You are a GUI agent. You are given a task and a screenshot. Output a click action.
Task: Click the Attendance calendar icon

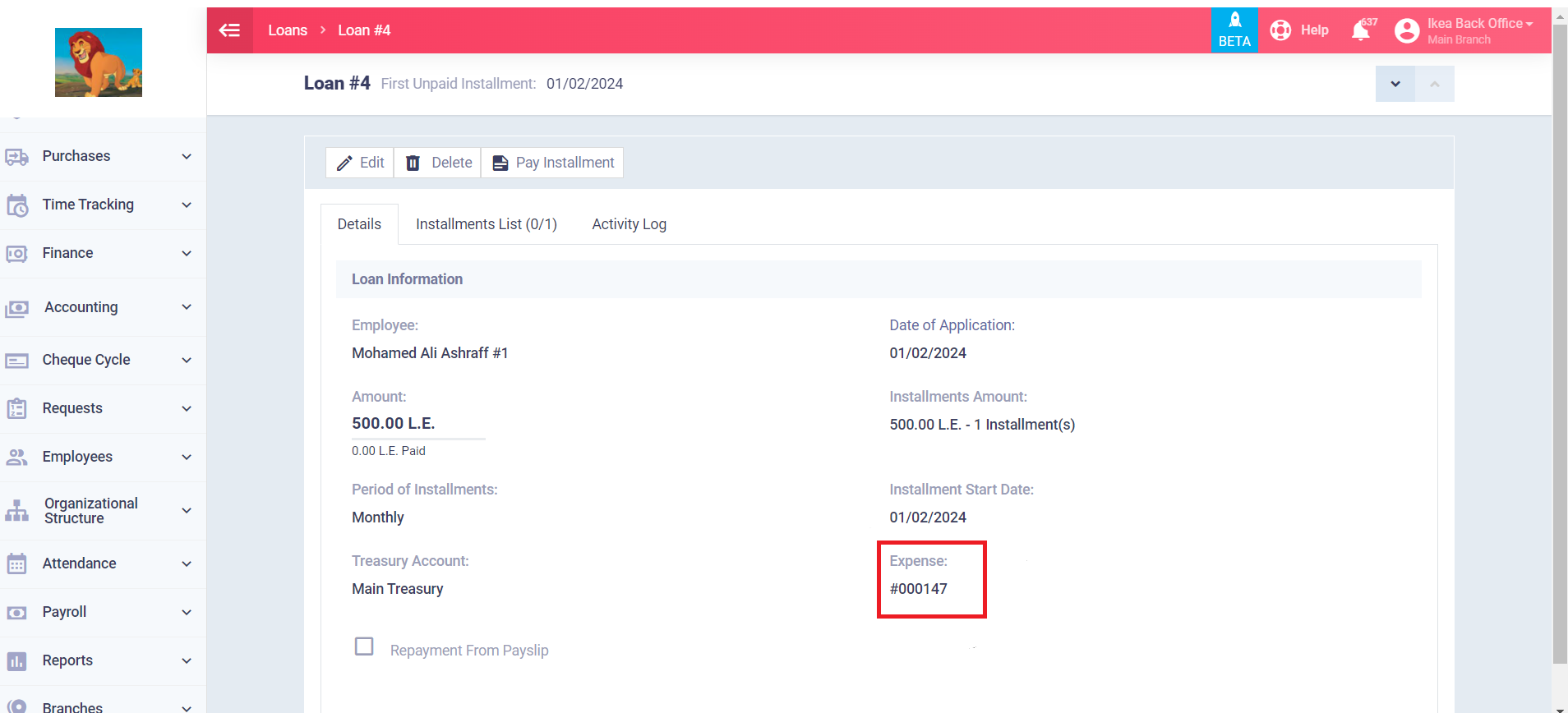coord(16,564)
